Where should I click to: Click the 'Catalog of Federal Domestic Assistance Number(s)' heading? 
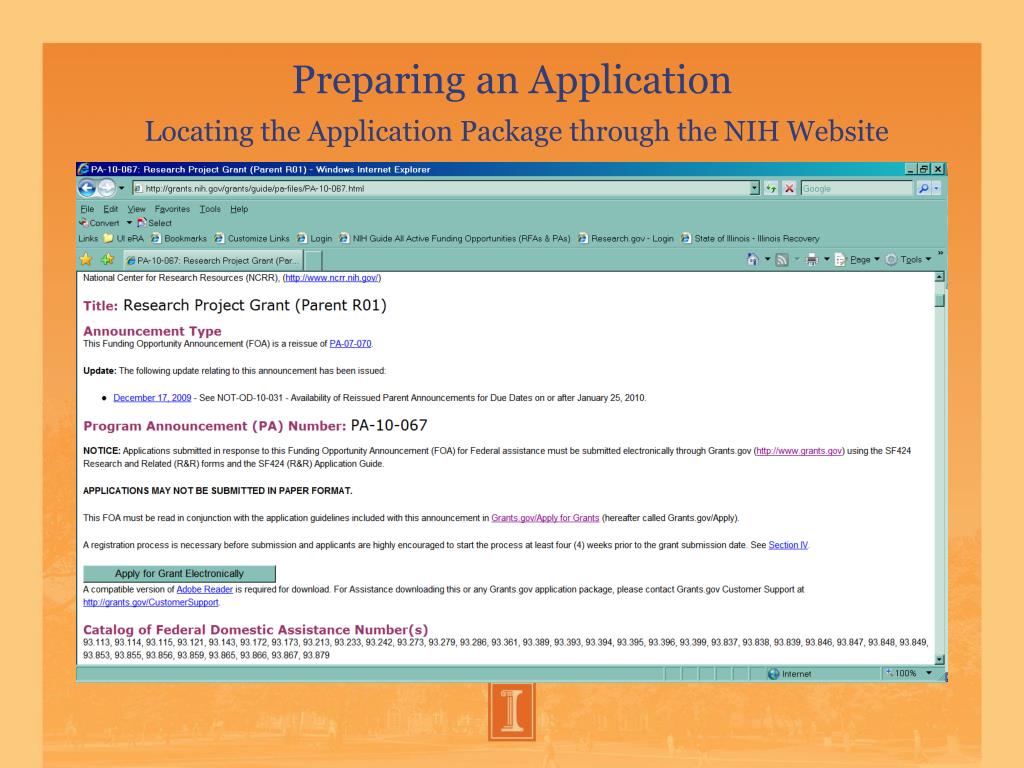(255, 630)
